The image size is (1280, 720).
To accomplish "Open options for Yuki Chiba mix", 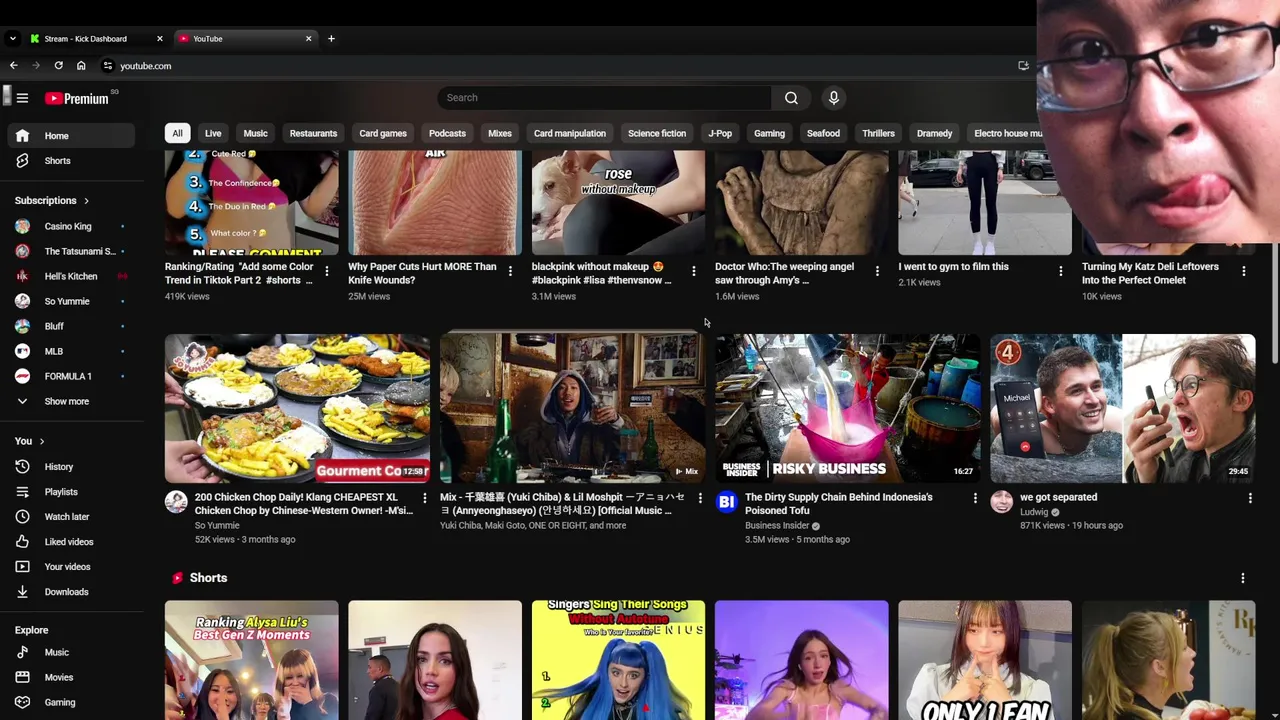I will [699, 498].
